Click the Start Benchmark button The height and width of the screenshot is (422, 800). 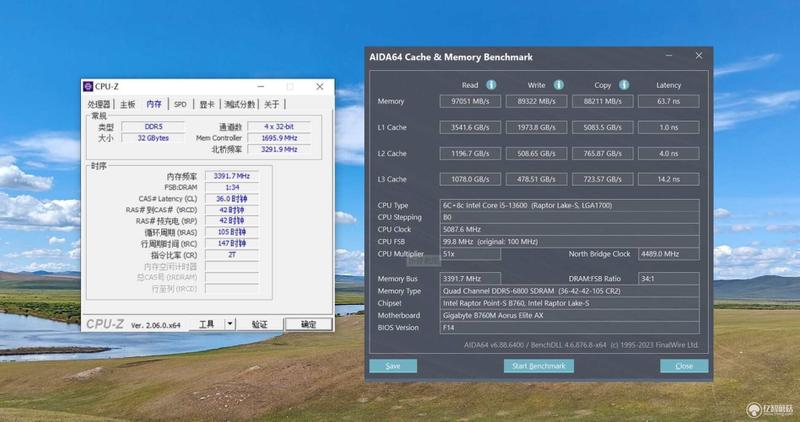(539, 366)
